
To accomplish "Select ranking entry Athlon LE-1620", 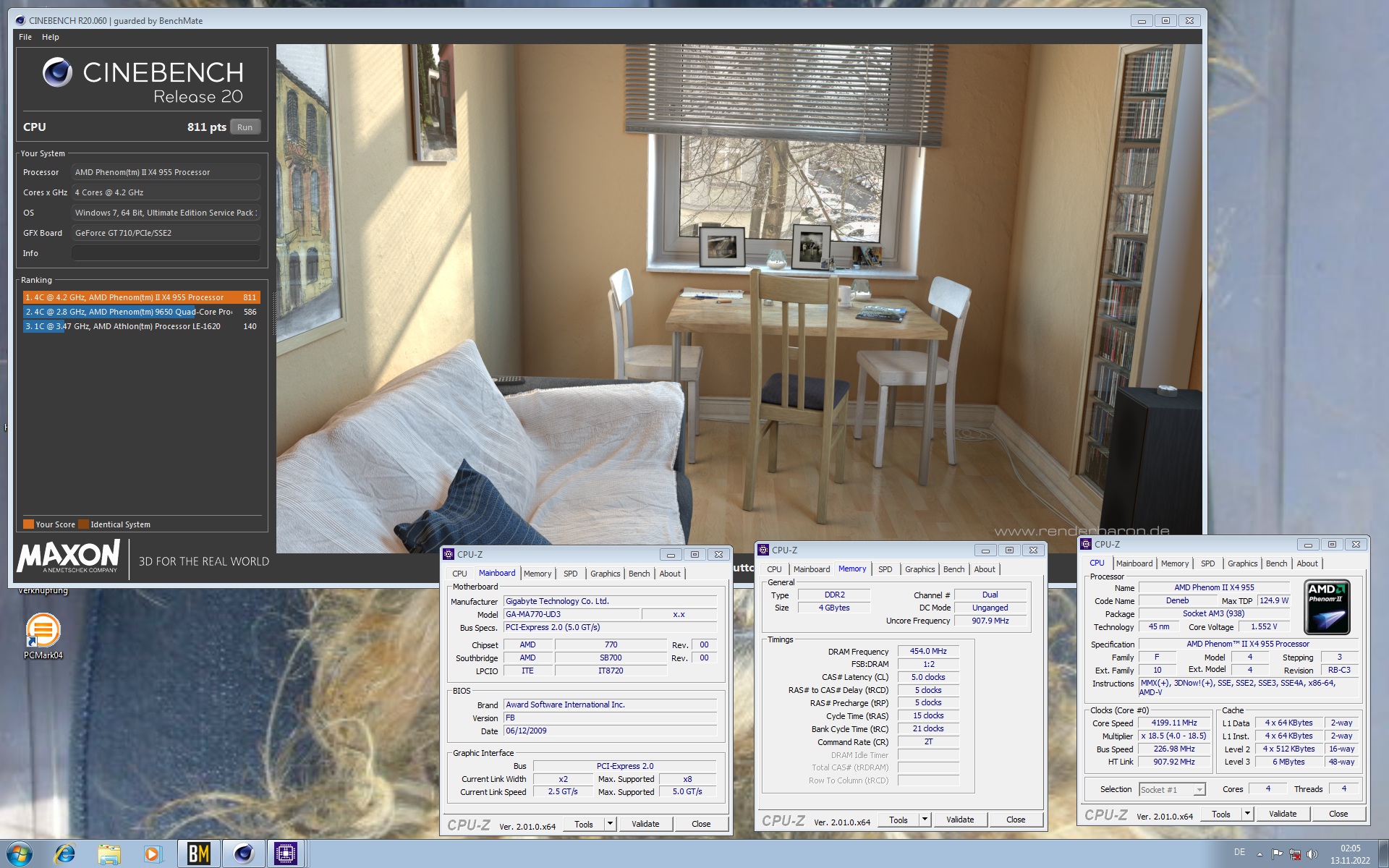I will [x=141, y=326].
